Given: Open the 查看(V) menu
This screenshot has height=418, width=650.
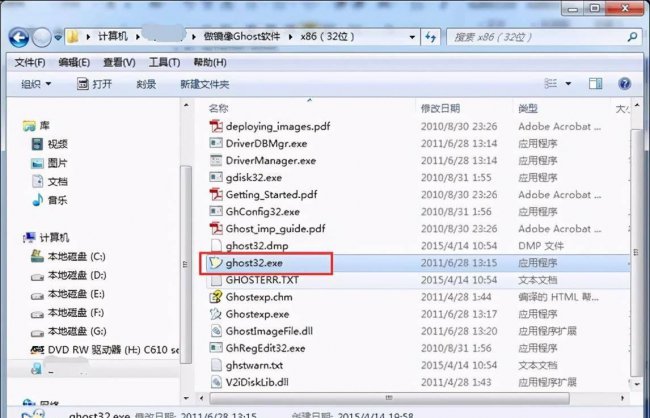Looking at the screenshot, I should 119,63.
